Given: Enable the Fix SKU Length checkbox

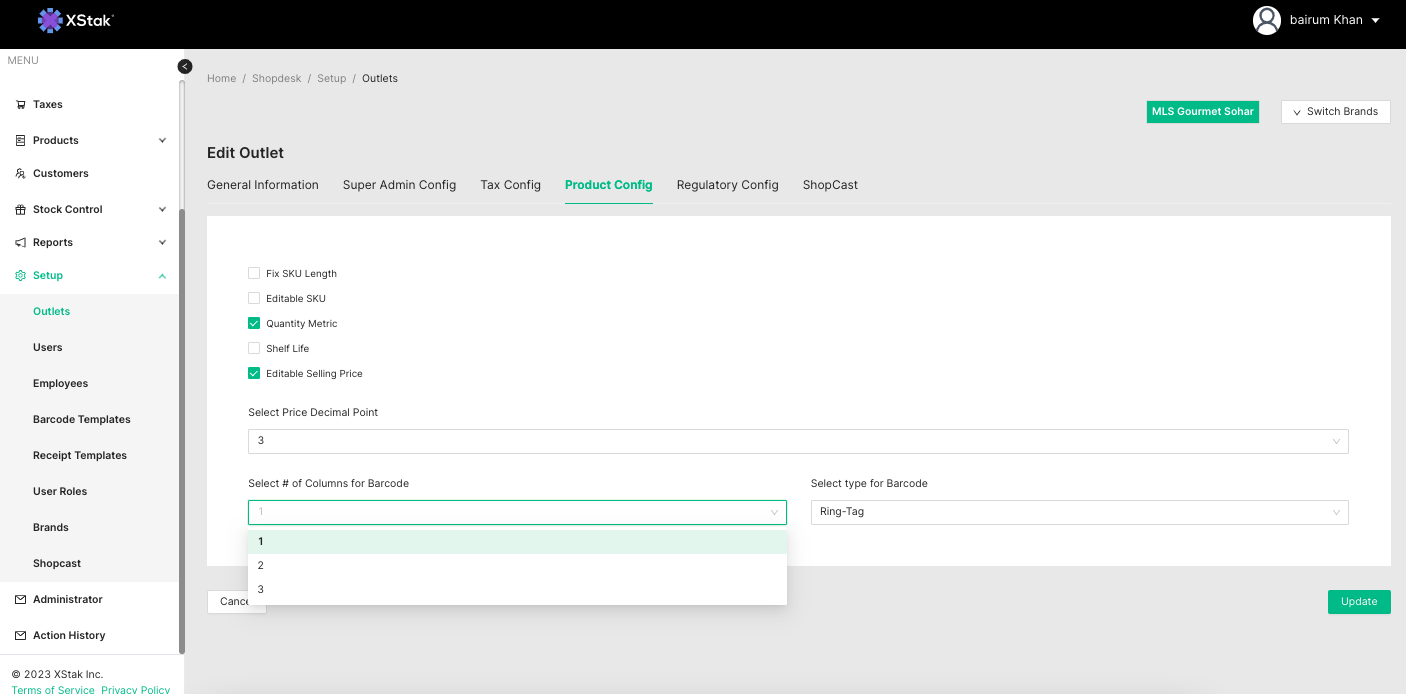Looking at the screenshot, I should click(254, 273).
